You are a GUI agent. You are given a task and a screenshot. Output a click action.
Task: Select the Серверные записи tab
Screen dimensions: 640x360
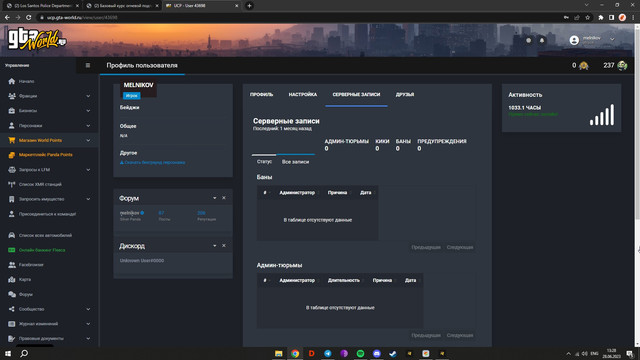(356, 94)
